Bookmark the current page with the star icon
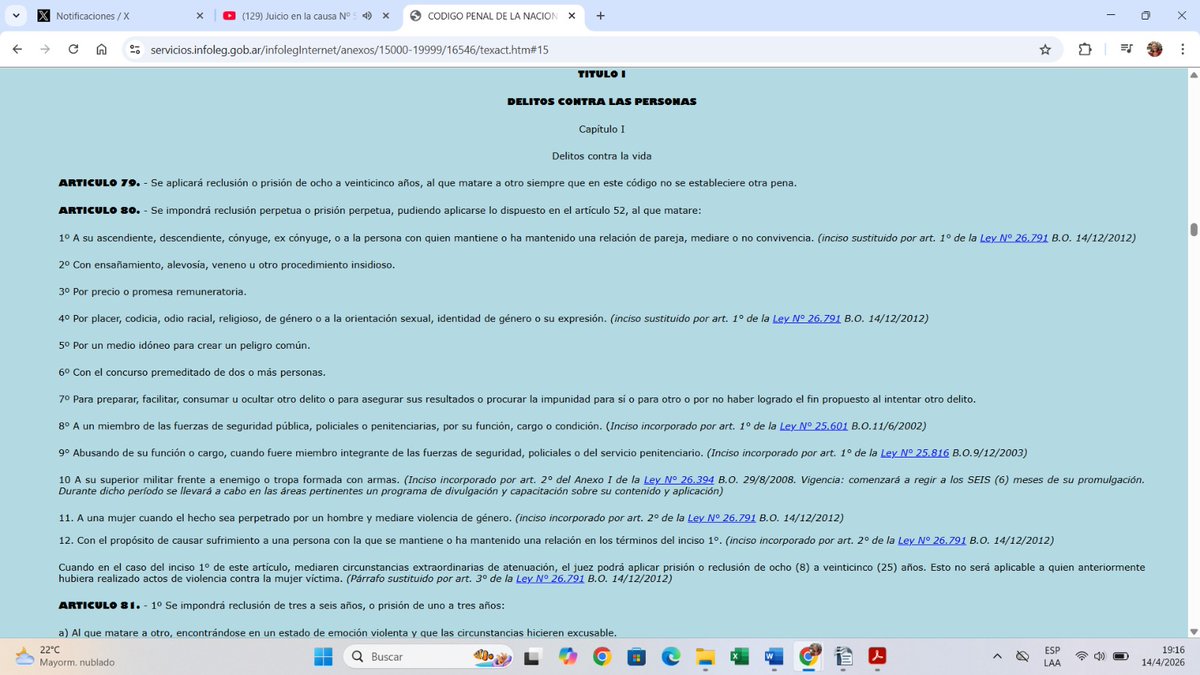The height and width of the screenshot is (675, 1200). pos(1044,48)
